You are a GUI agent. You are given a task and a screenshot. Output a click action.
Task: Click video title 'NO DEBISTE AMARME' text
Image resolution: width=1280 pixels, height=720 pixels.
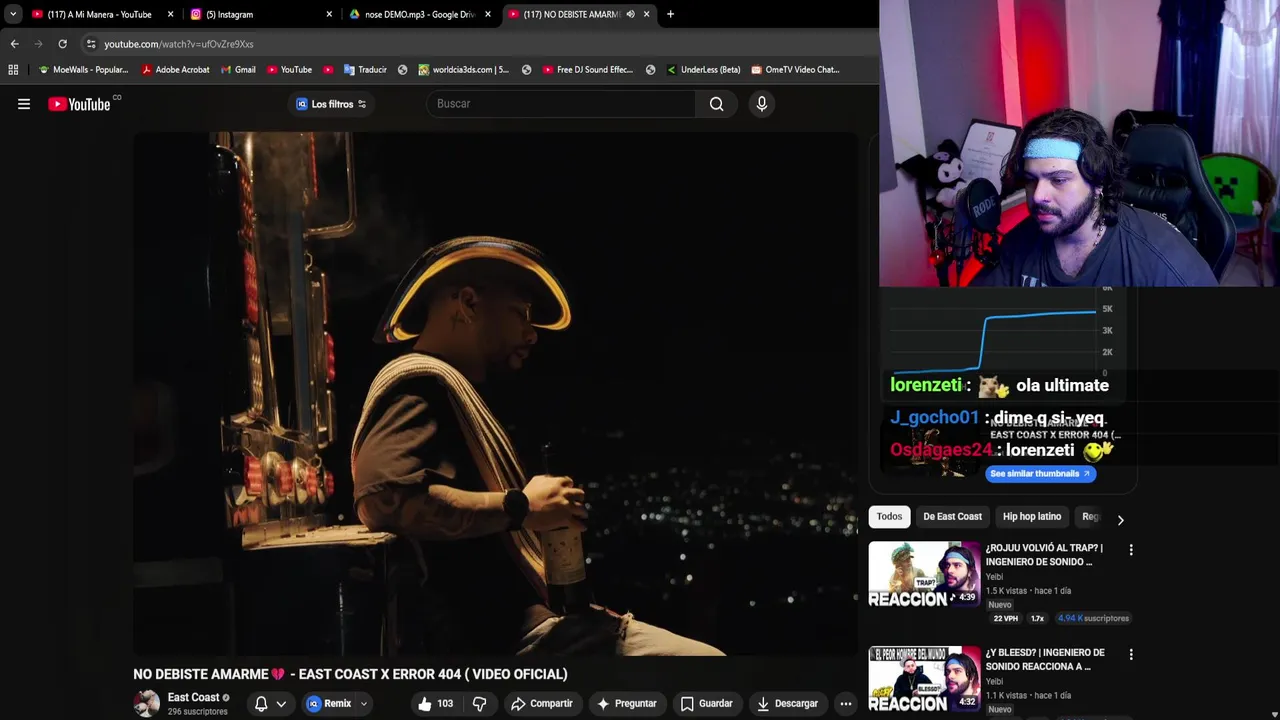350,674
